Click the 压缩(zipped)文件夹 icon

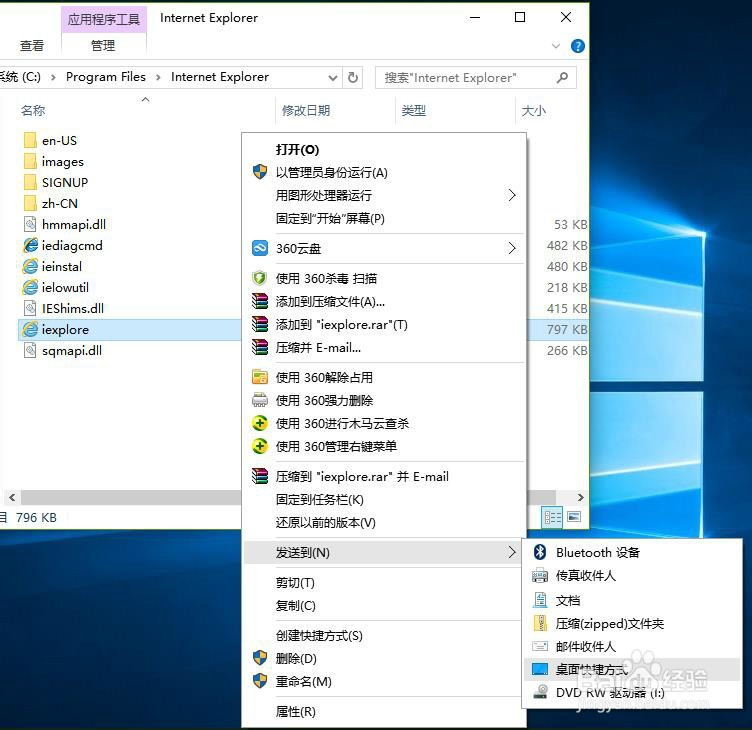click(540, 624)
